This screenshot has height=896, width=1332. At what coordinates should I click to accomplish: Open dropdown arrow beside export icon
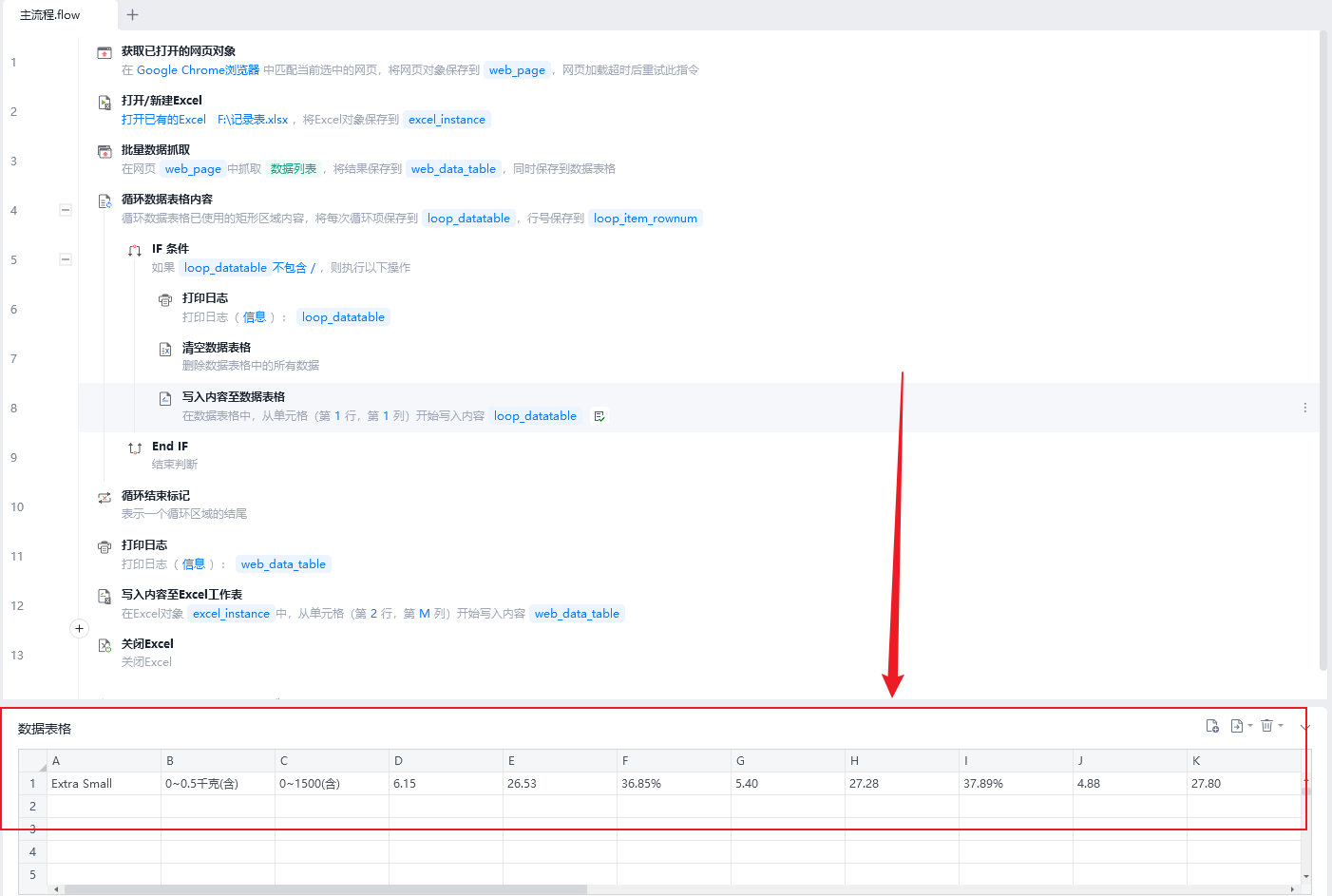click(x=1250, y=726)
